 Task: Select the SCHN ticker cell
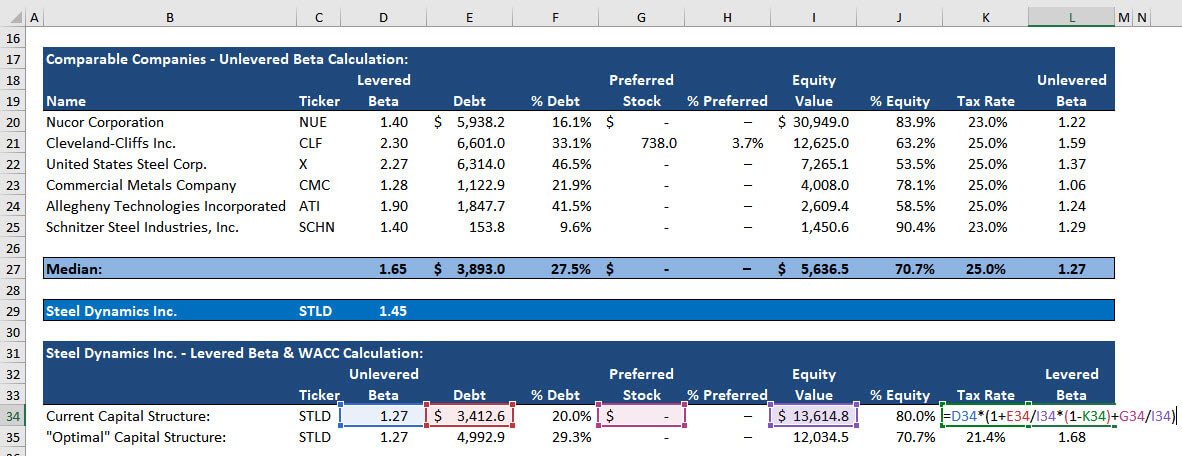tap(316, 227)
